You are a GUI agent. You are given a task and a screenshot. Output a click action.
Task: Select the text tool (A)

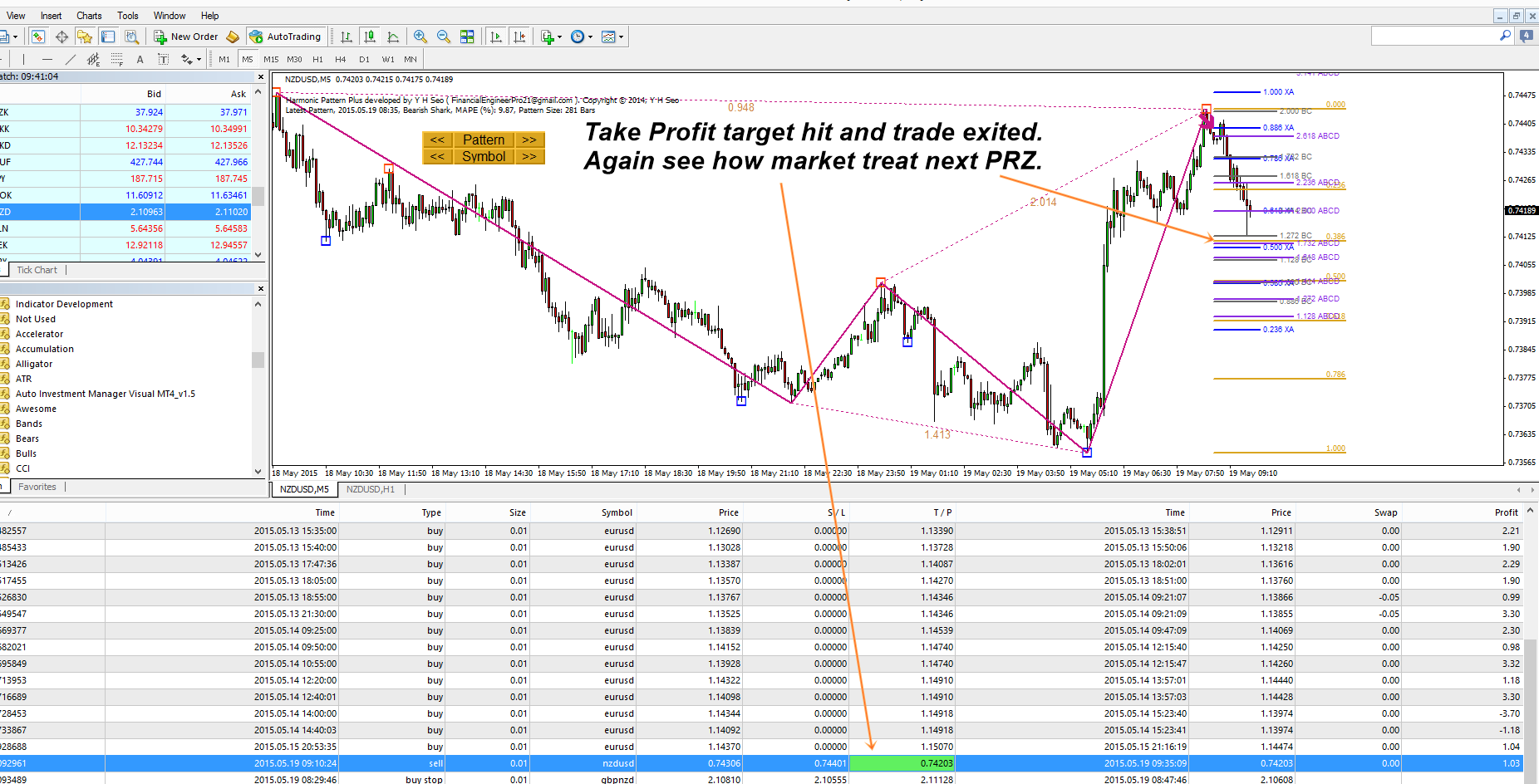pos(140,59)
